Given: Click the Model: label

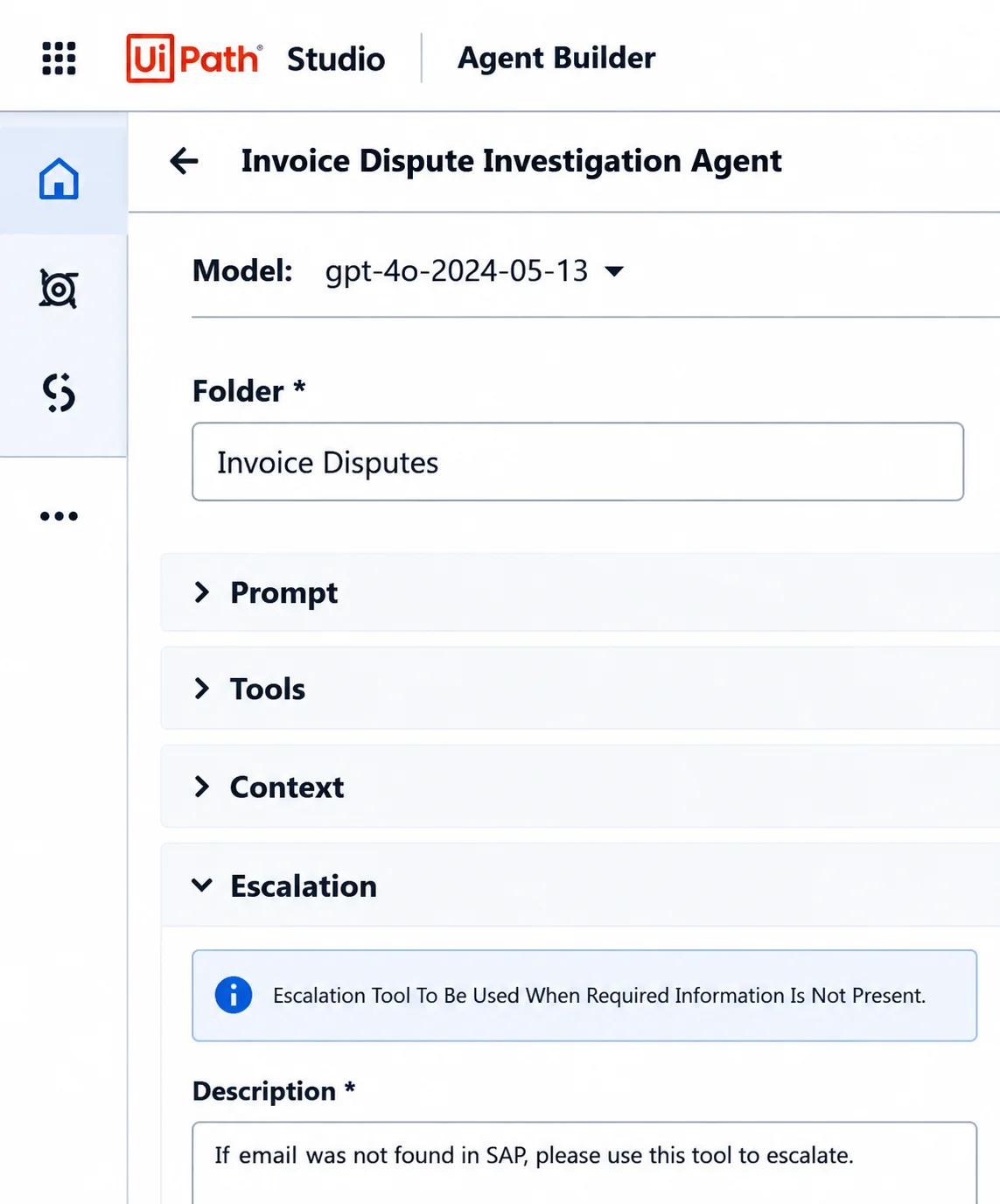Looking at the screenshot, I should click(242, 271).
